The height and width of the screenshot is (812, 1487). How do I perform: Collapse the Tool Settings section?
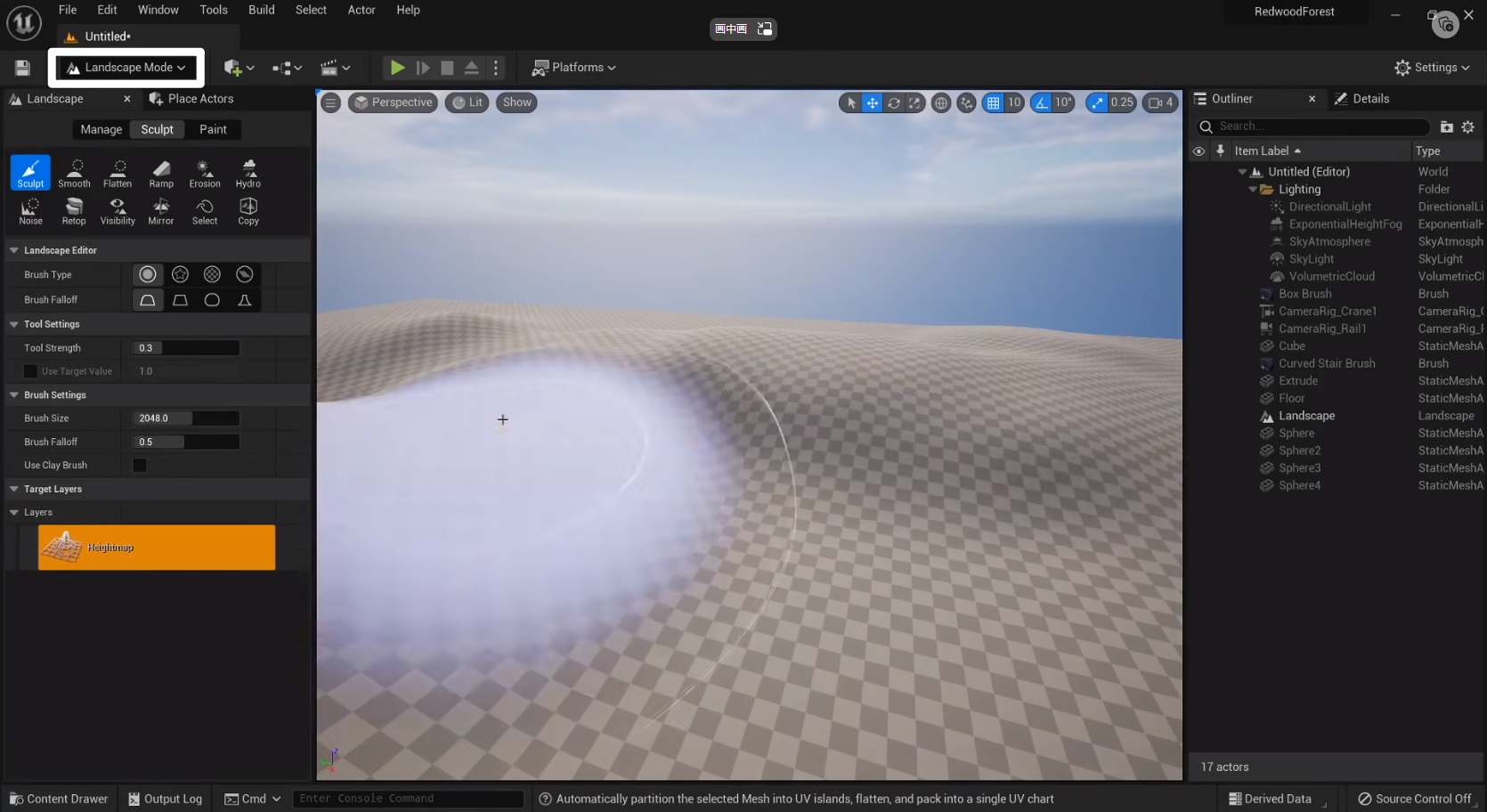(x=14, y=324)
